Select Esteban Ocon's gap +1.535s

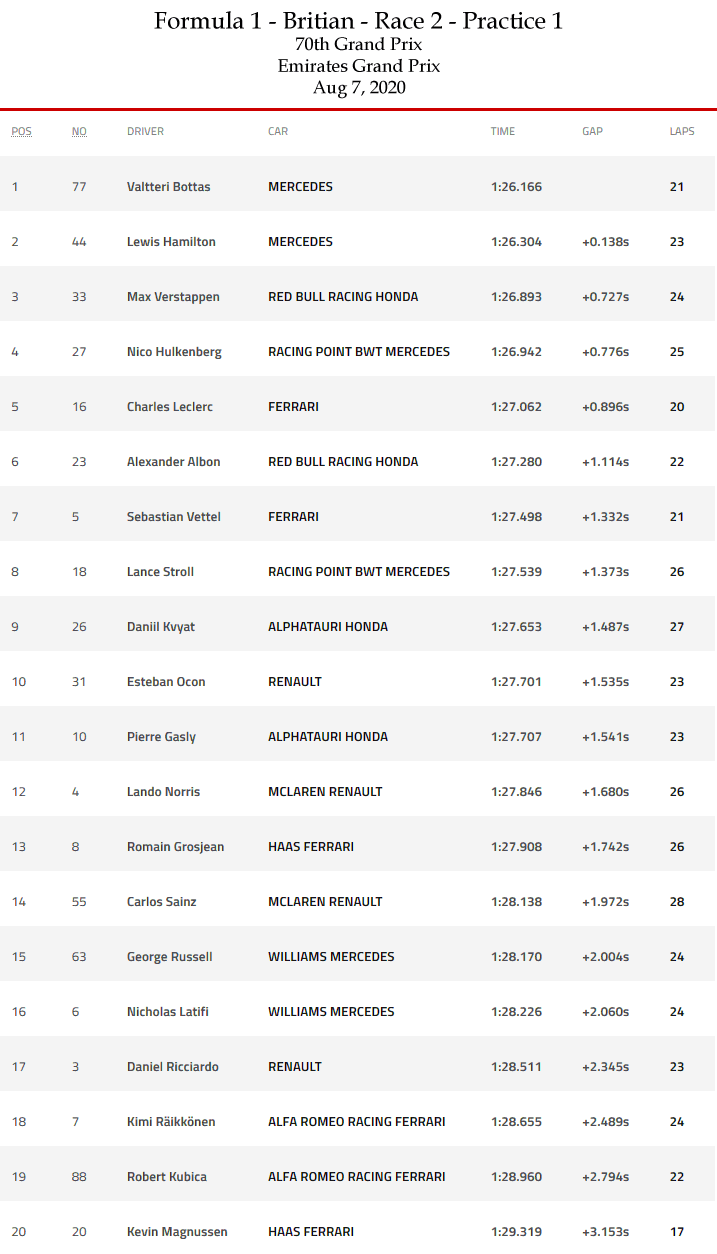605,682
